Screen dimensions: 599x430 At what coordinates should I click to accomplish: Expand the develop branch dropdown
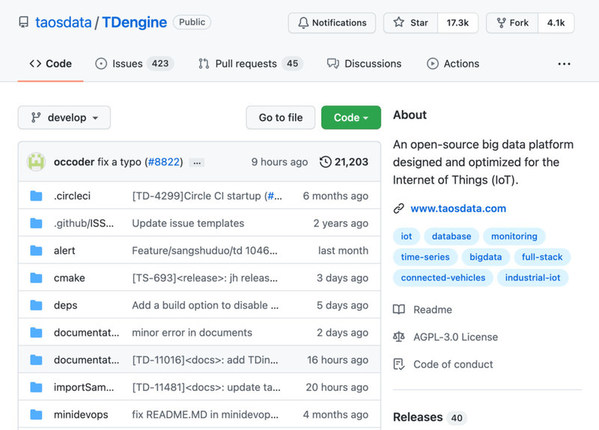tap(64, 118)
